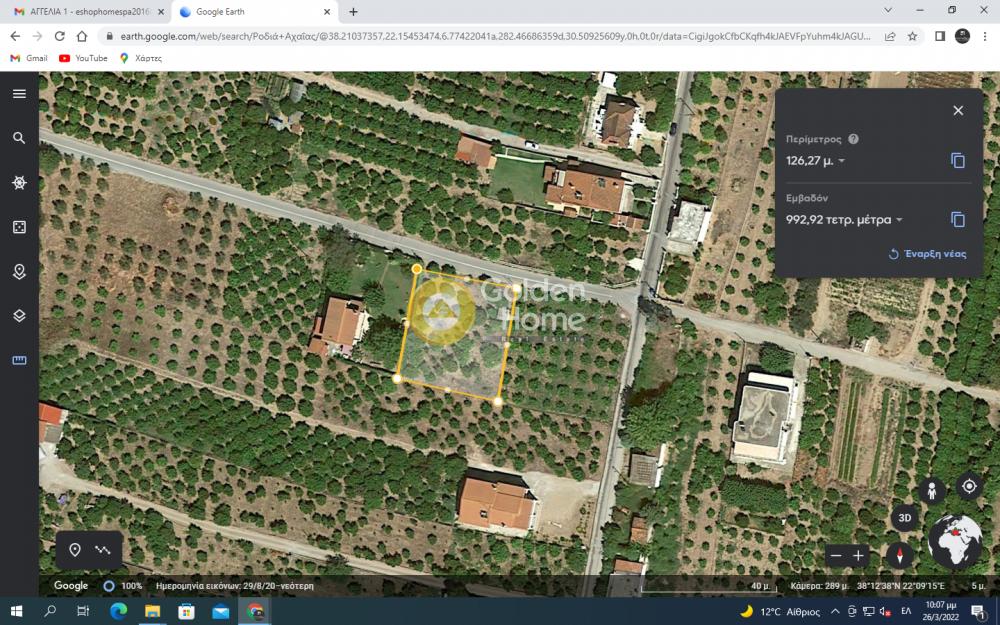Viewport: 1000px width, 625px height.
Task: Click the I'm Feeling Lucky dice icon
Action: (19, 228)
